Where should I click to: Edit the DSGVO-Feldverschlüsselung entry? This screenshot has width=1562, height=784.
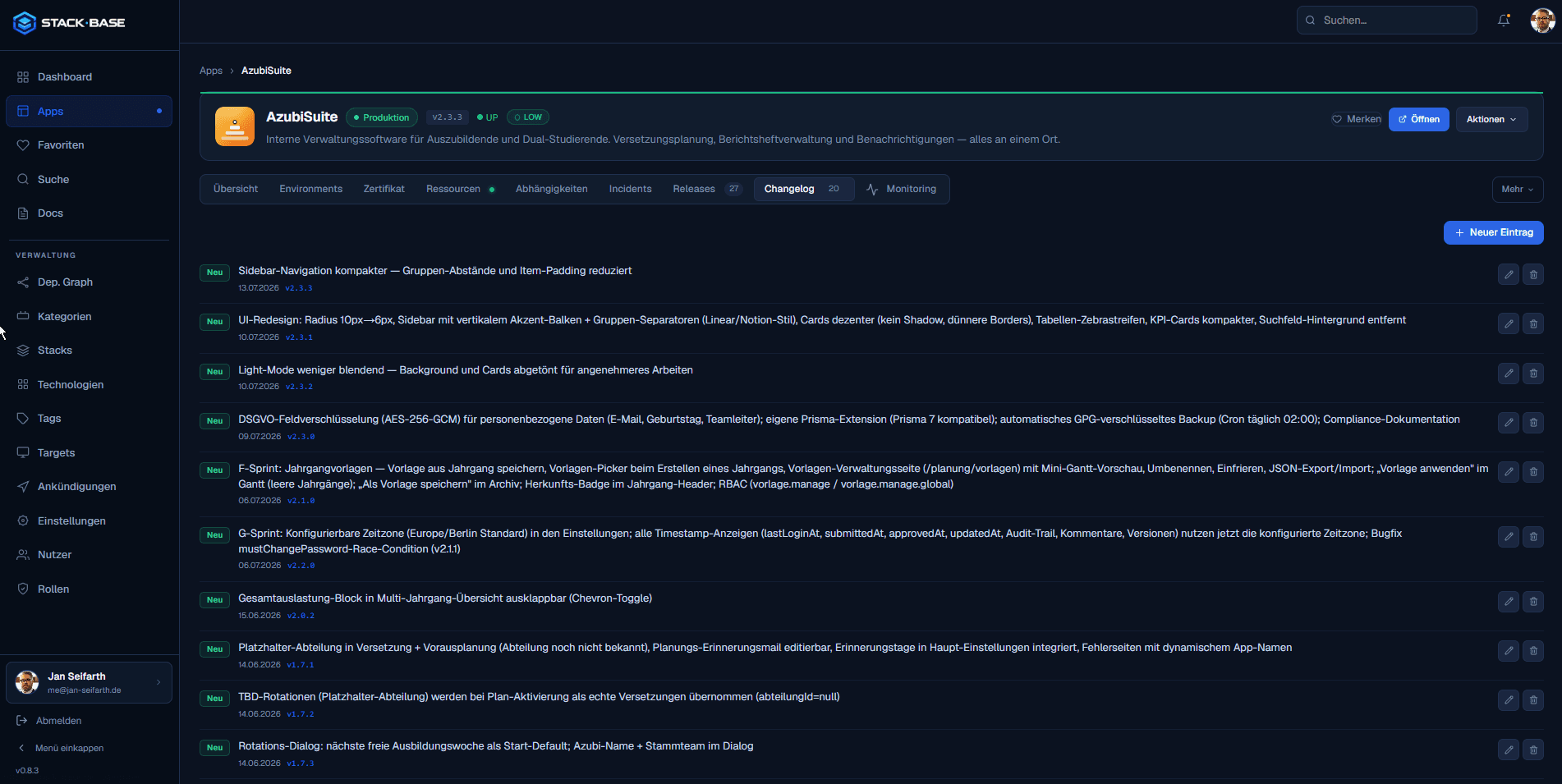click(x=1509, y=423)
